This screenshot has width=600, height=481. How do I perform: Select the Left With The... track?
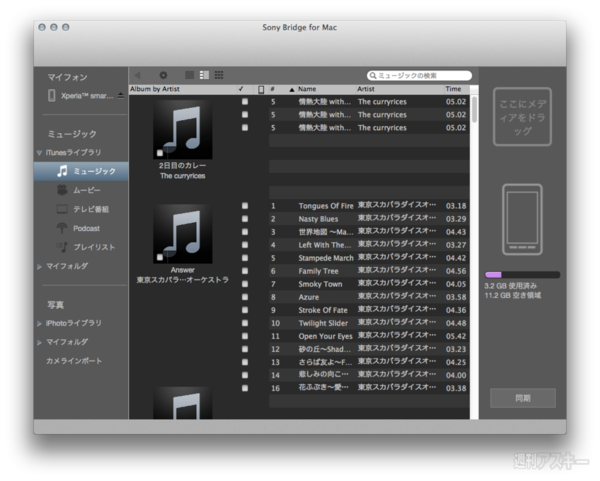pos(369,245)
